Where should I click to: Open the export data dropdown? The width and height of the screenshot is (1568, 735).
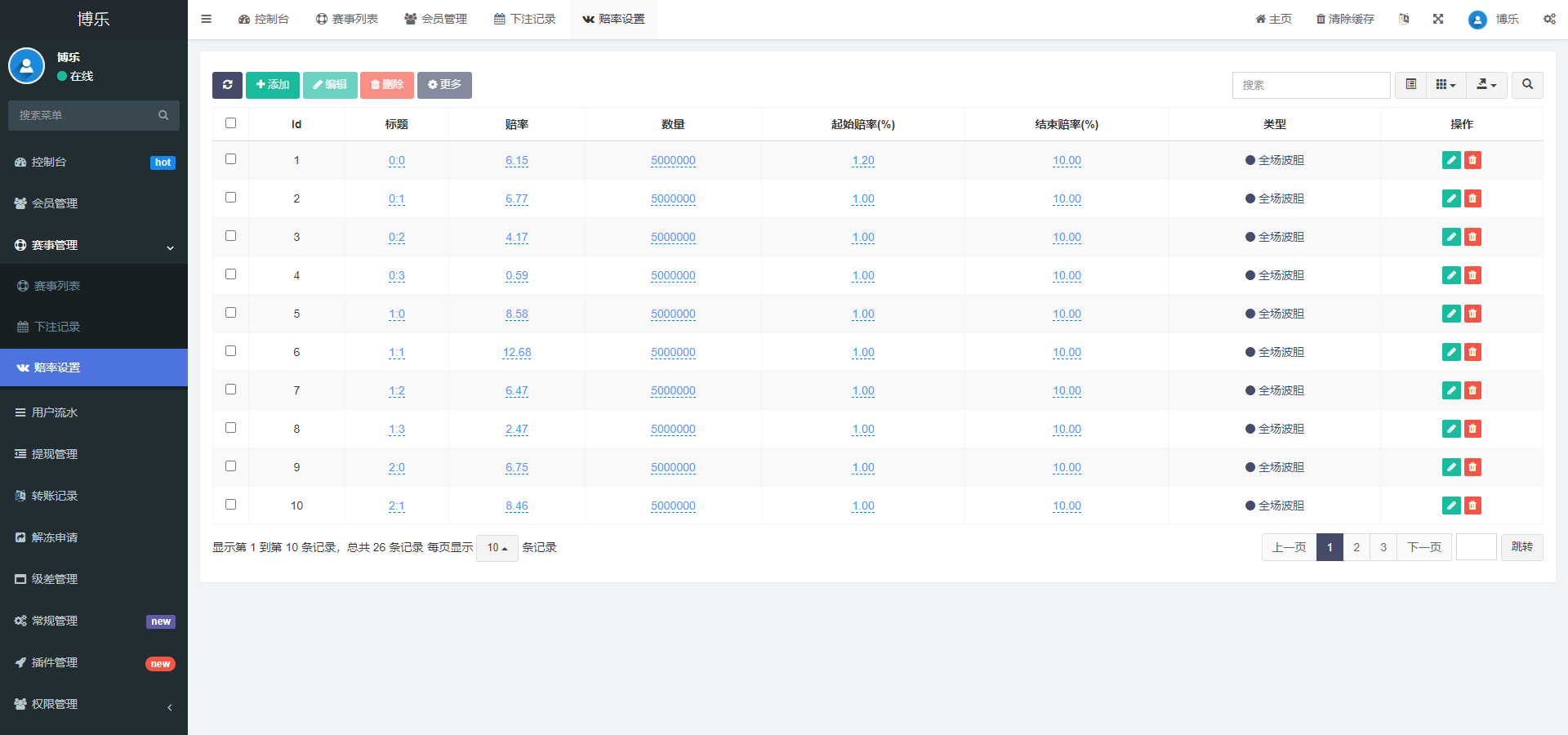tap(1486, 85)
